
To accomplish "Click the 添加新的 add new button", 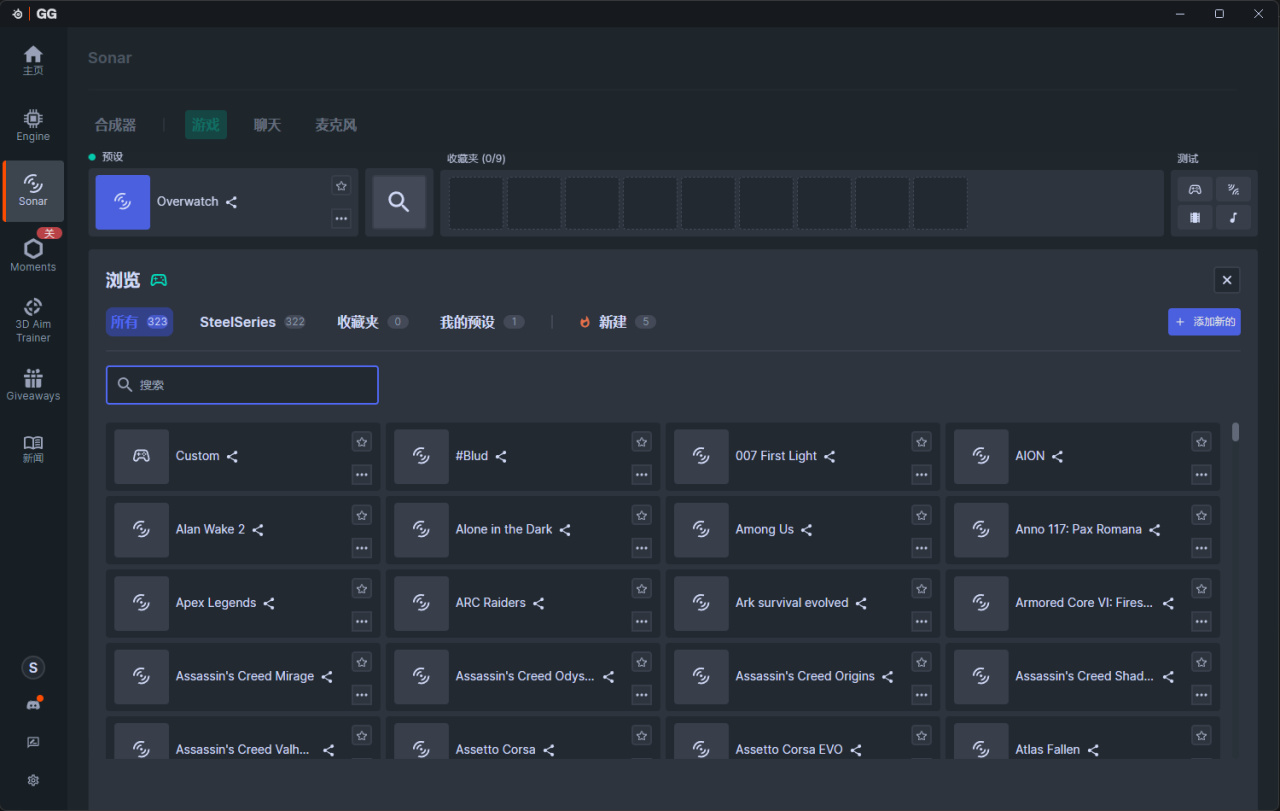I will [1204, 322].
